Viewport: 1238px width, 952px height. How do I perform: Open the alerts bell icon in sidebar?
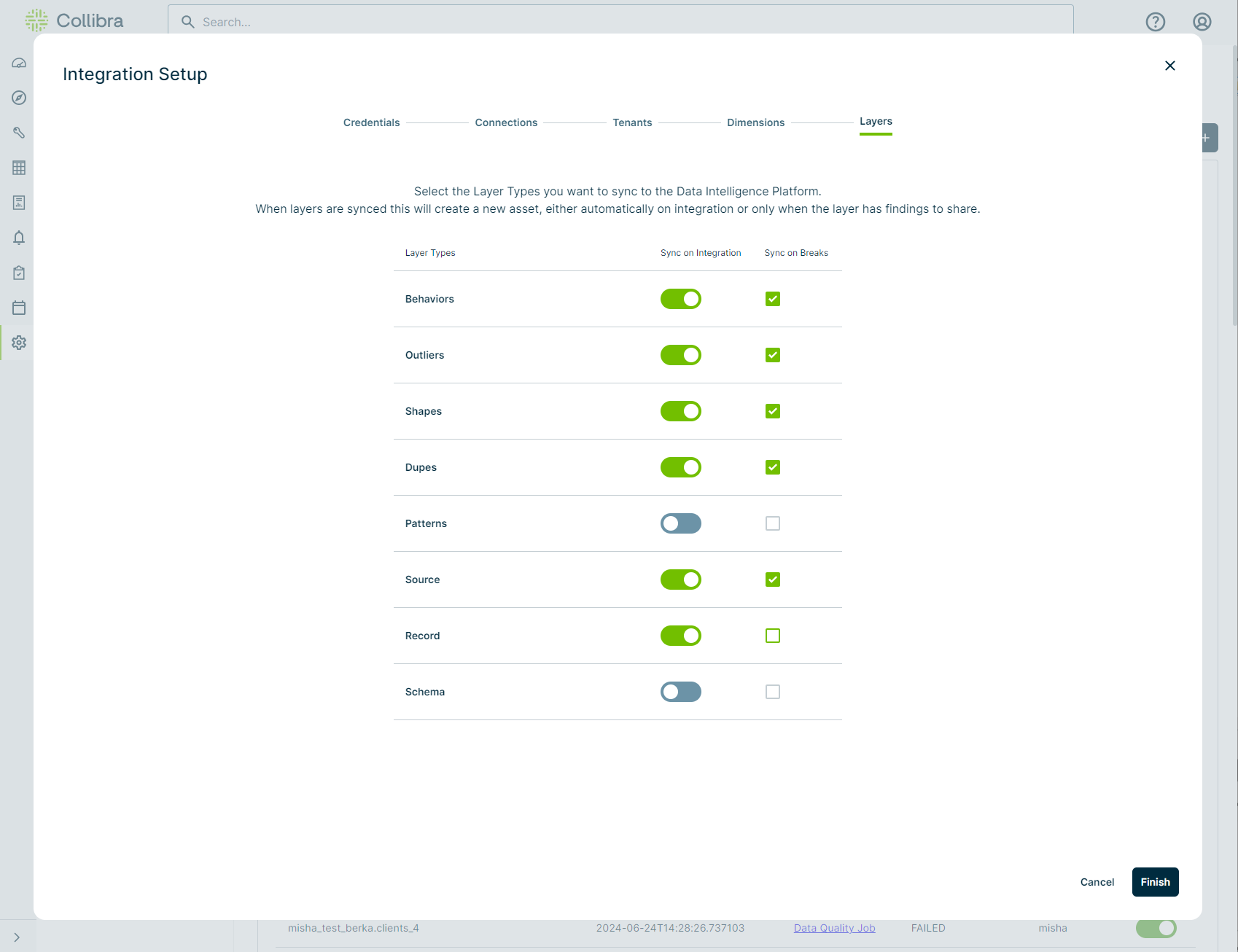[19, 238]
